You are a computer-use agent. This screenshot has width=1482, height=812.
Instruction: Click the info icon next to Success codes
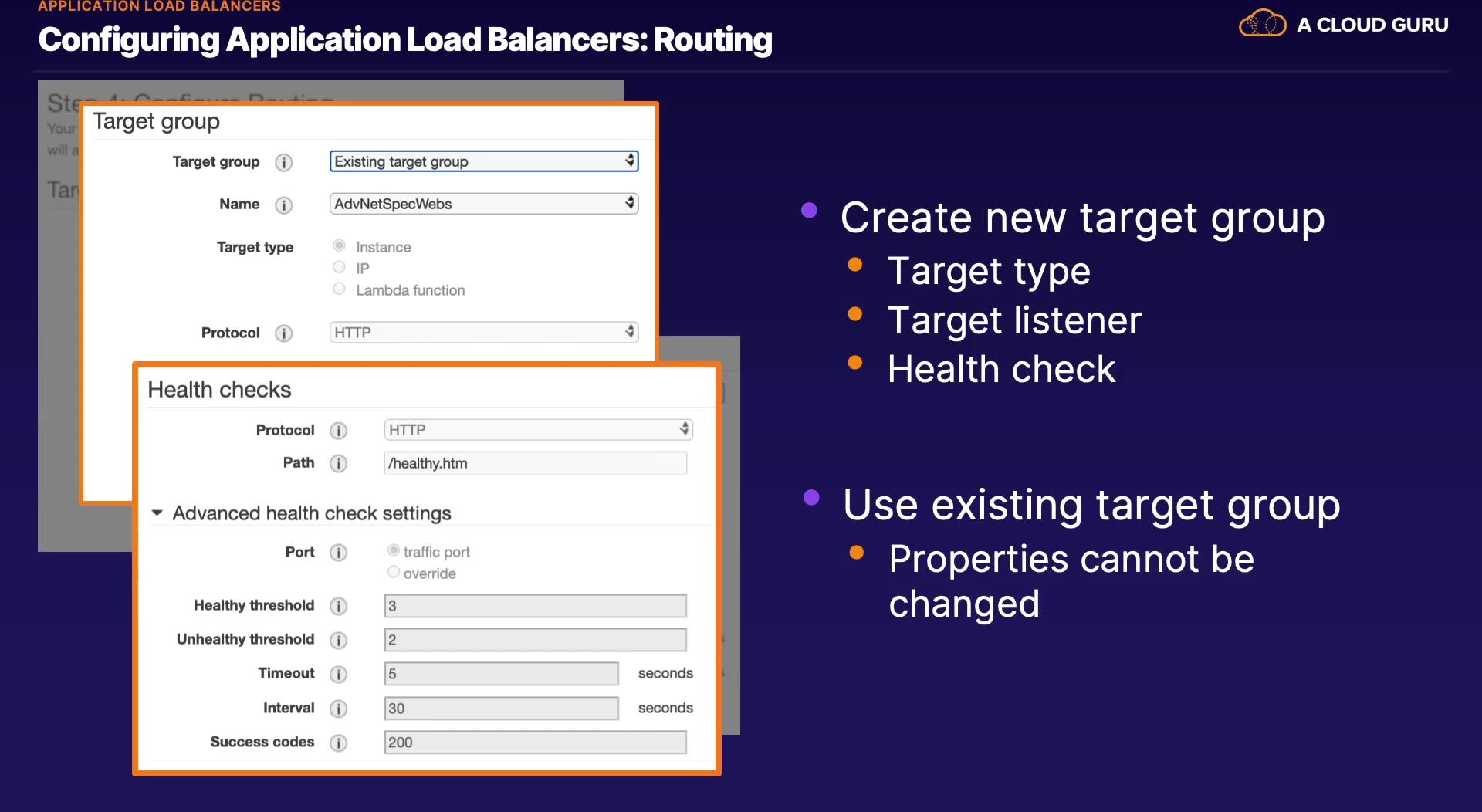coord(338,743)
